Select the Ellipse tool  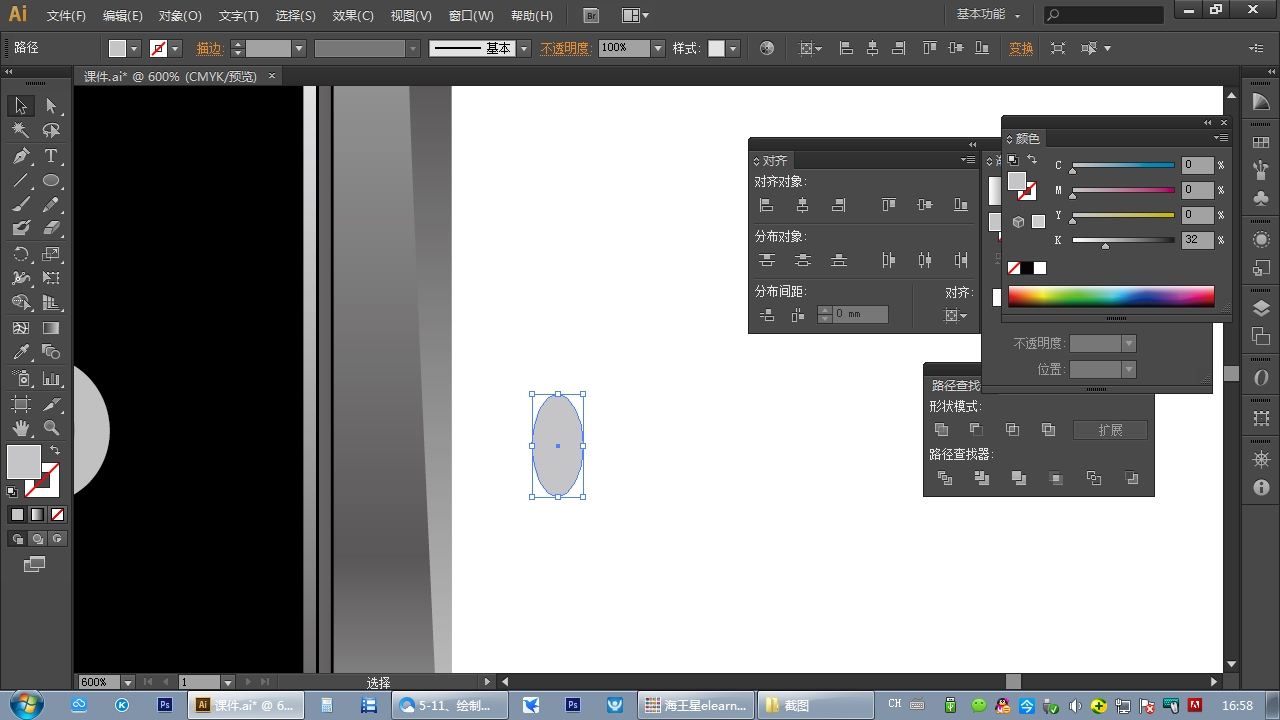click(x=51, y=181)
